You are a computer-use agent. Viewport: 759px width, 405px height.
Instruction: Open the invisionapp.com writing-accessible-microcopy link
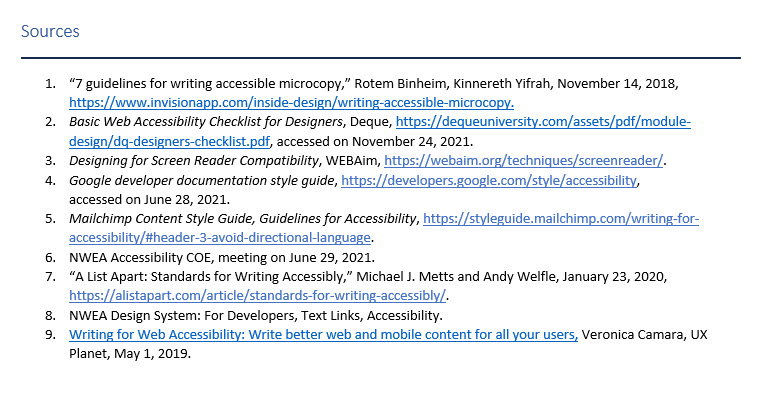click(291, 102)
